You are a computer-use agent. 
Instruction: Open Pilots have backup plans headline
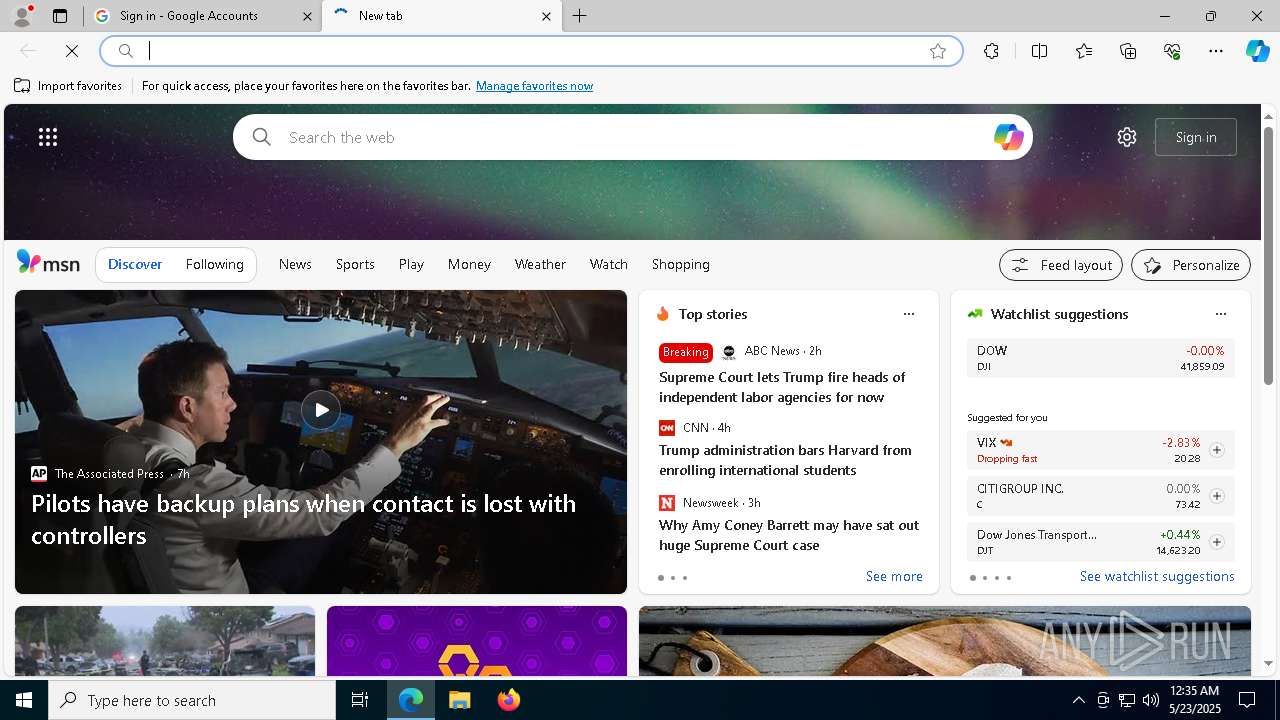click(304, 519)
